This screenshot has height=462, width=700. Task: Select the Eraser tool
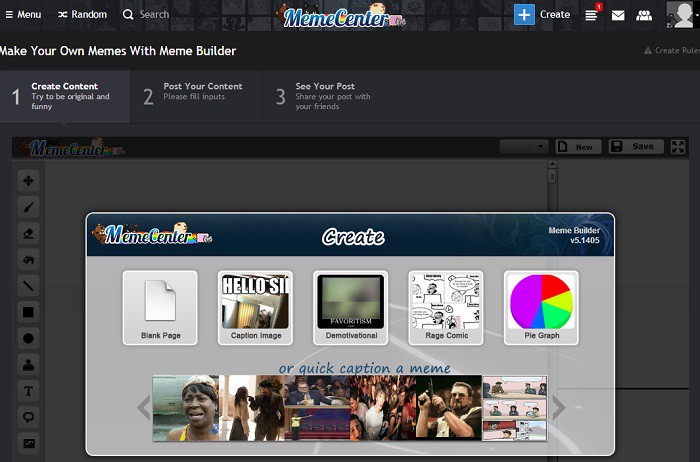tap(28, 233)
